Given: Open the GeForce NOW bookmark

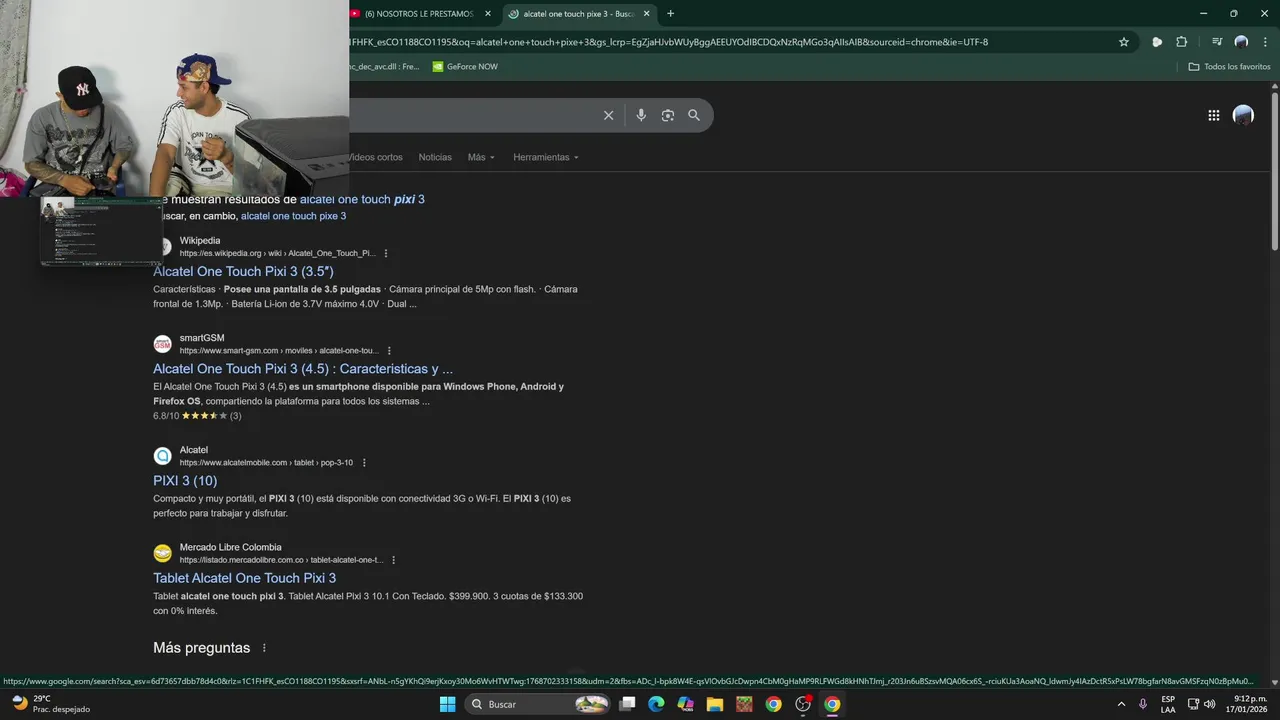Looking at the screenshot, I should coord(465,66).
